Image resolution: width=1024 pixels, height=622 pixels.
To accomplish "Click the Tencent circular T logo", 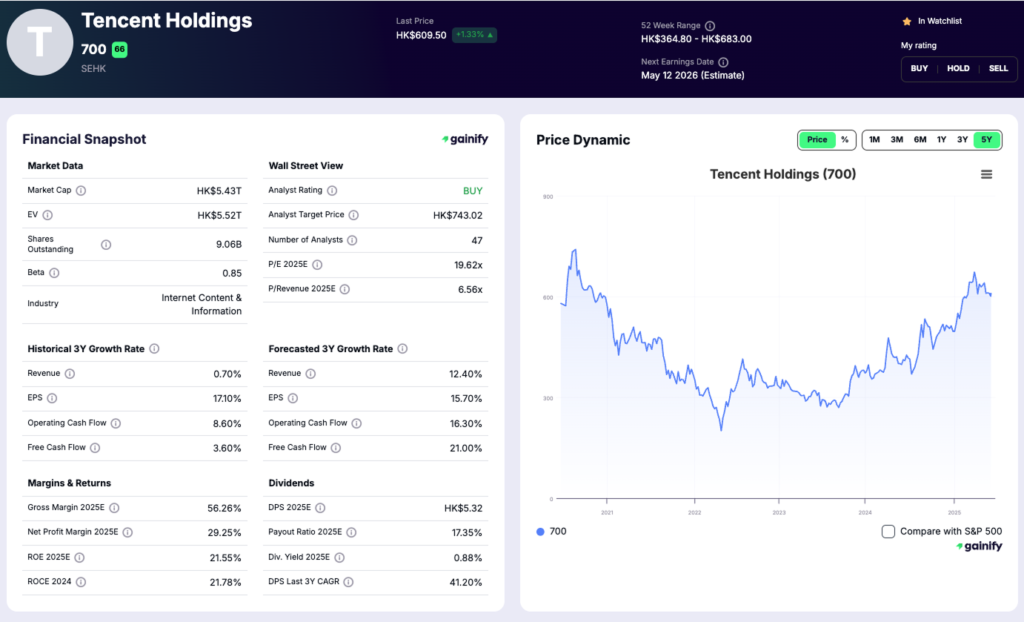I will [40, 42].
